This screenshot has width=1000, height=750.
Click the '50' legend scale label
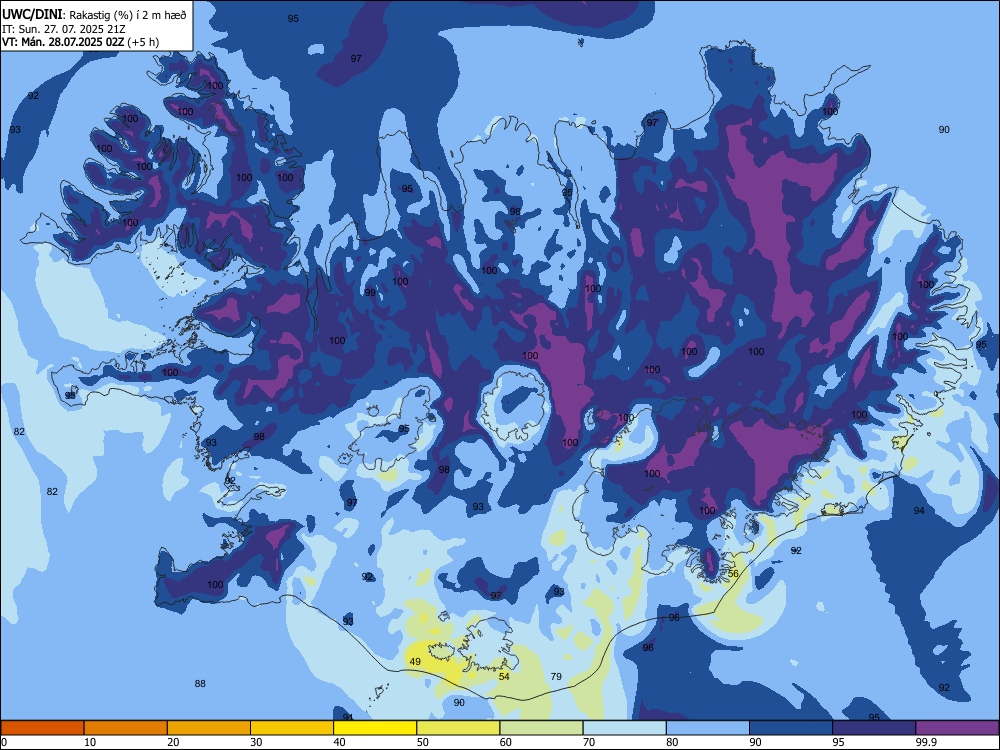[423, 742]
